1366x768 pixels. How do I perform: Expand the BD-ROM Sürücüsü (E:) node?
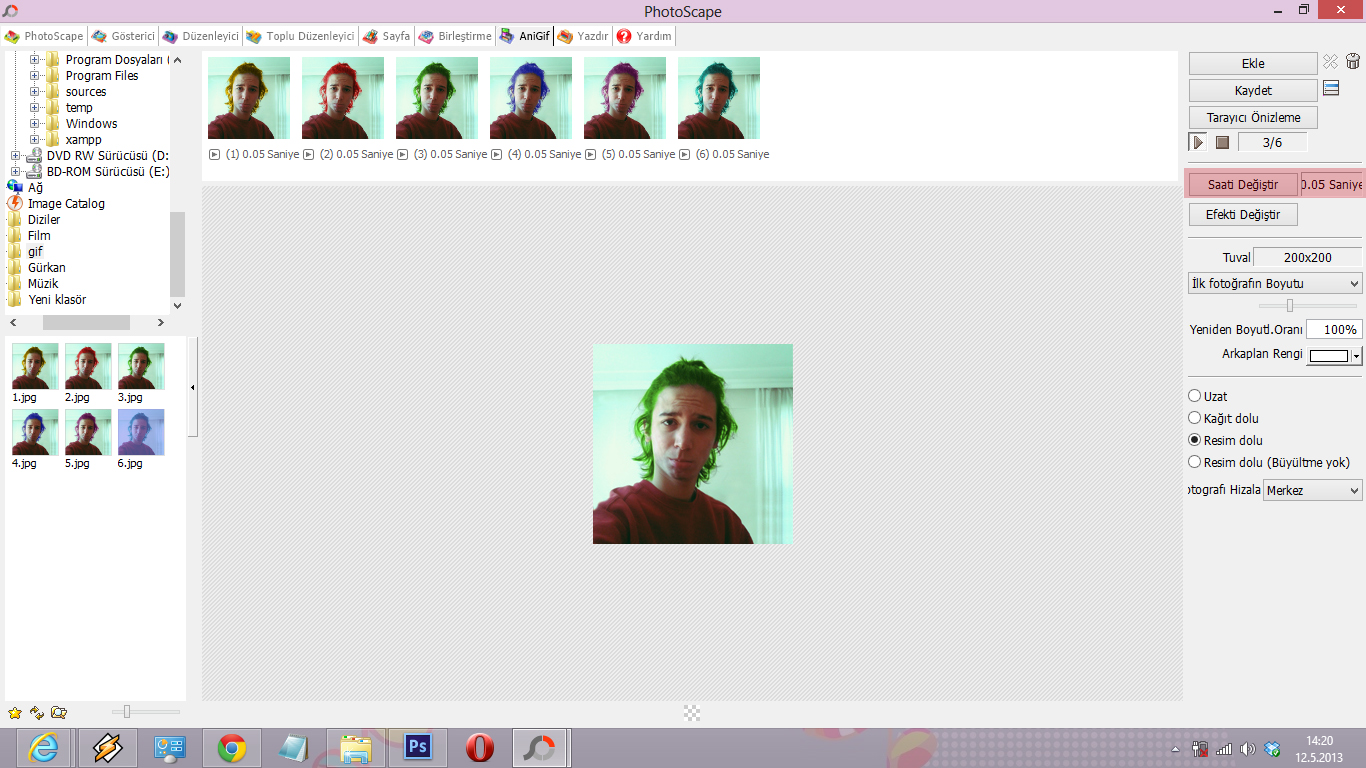15,171
